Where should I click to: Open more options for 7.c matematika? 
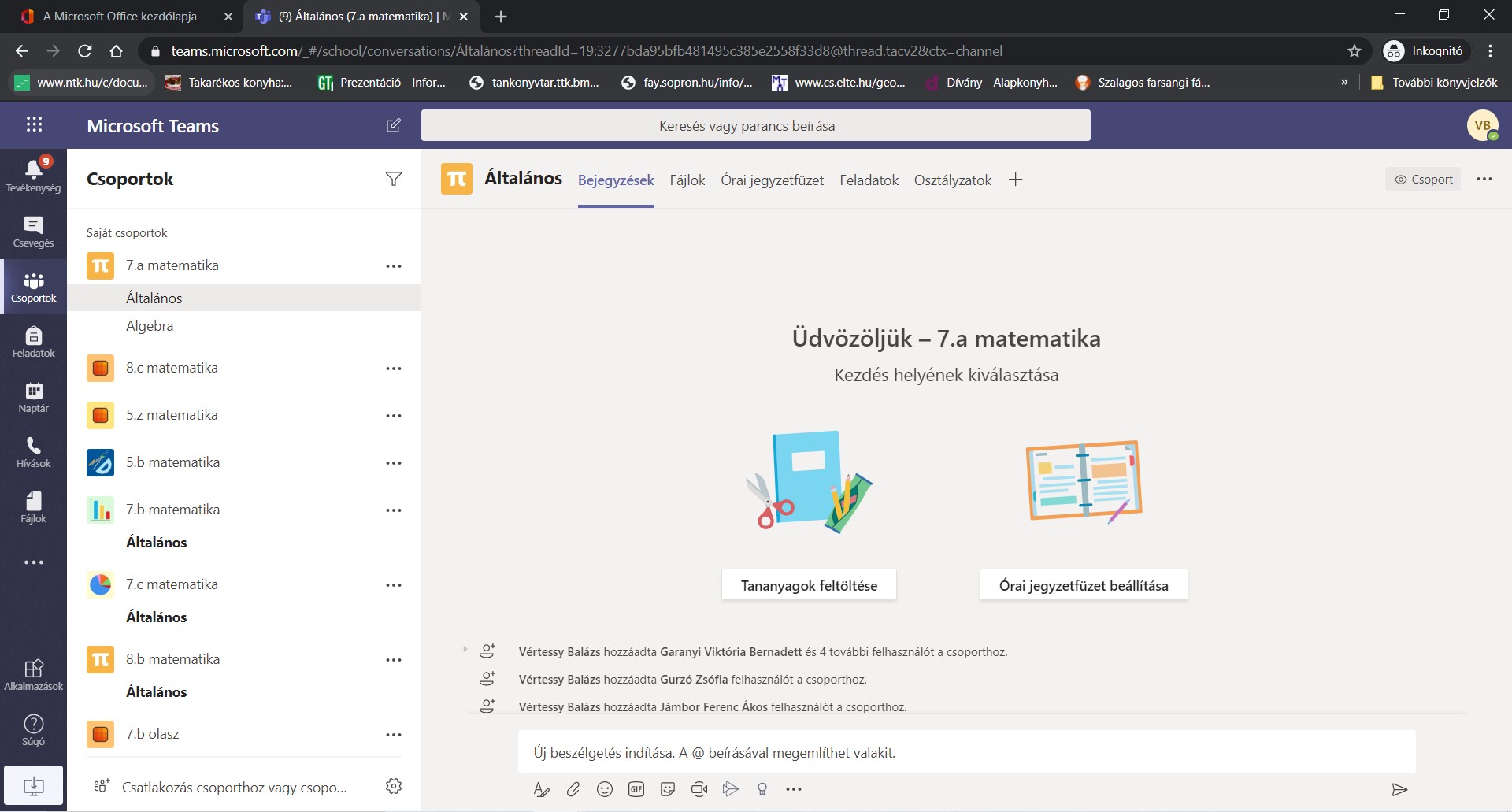(x=394, y=585)
